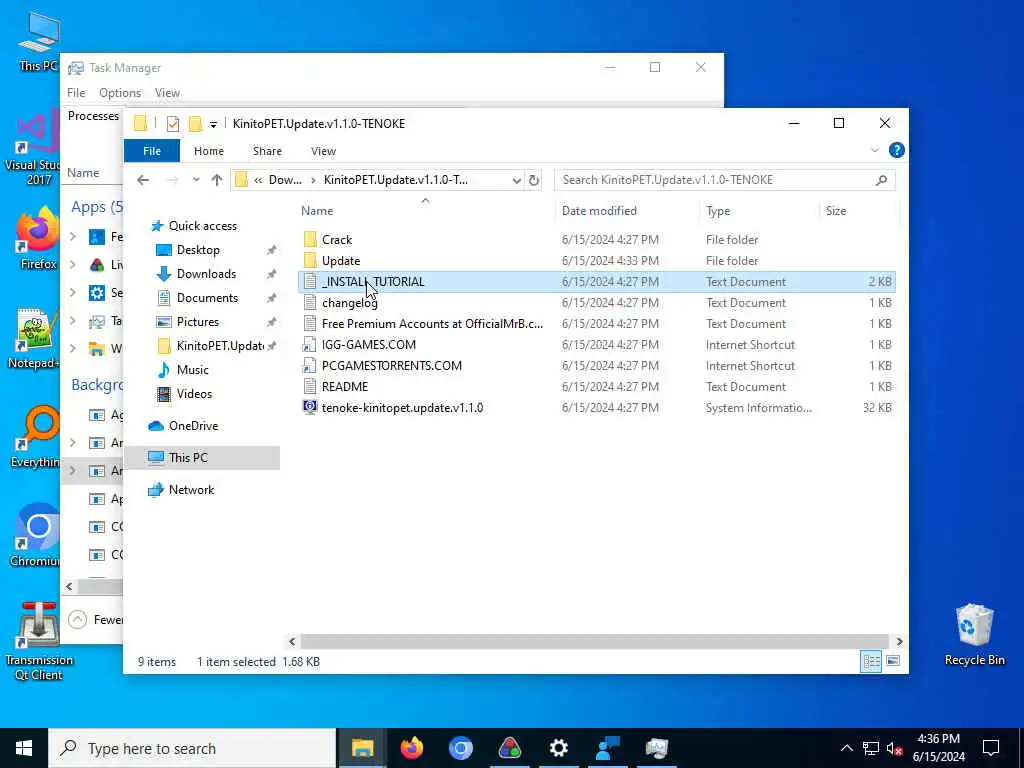Open the Update folder
The image size is (1024, 768).
340,261
